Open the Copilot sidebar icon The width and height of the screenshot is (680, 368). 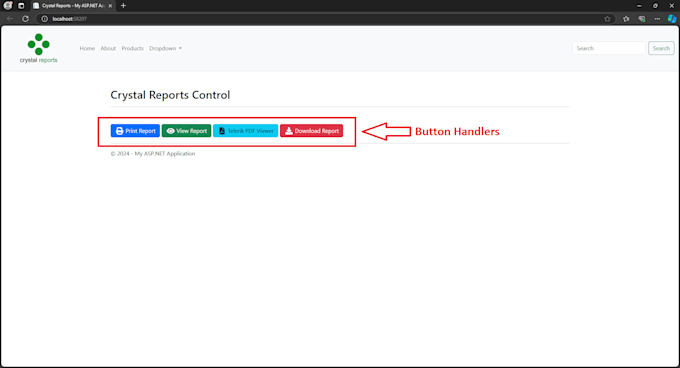pos(672,19)
